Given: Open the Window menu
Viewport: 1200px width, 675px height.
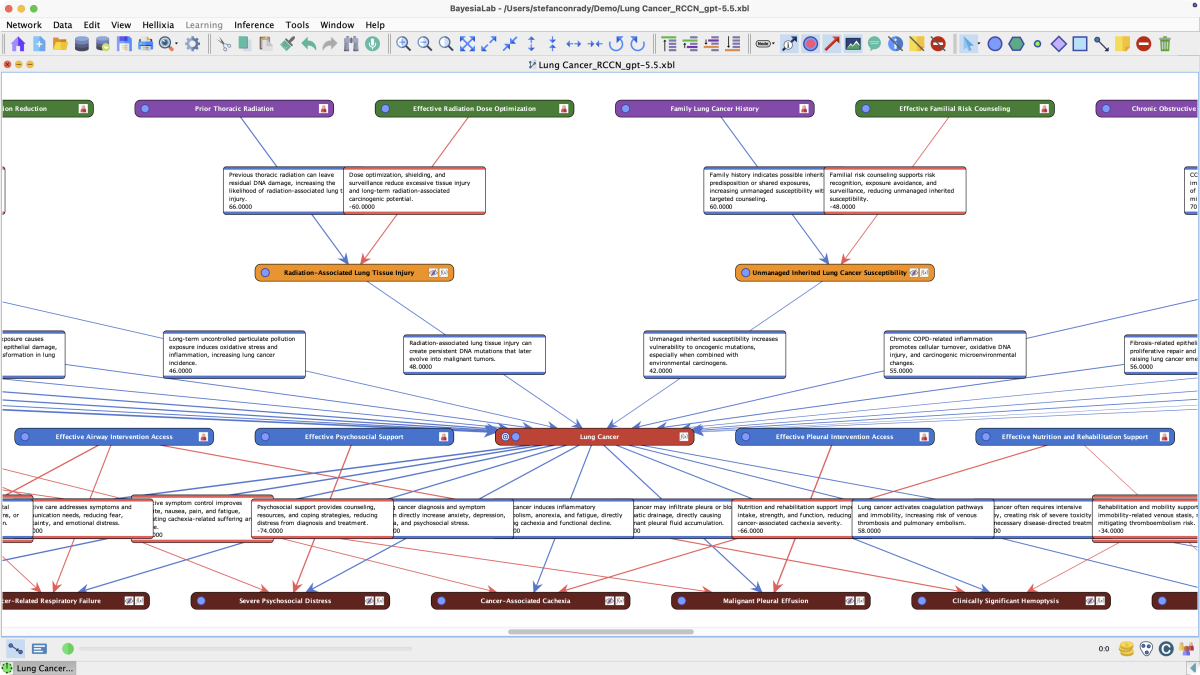Looking at the screenshot, I should [x=337, y=24].
